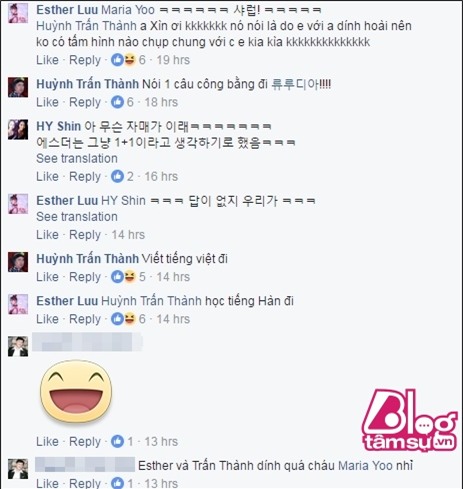
Task: Expand See translation under HY Shin's Korean comment
Action: click(x=77, y=158)
